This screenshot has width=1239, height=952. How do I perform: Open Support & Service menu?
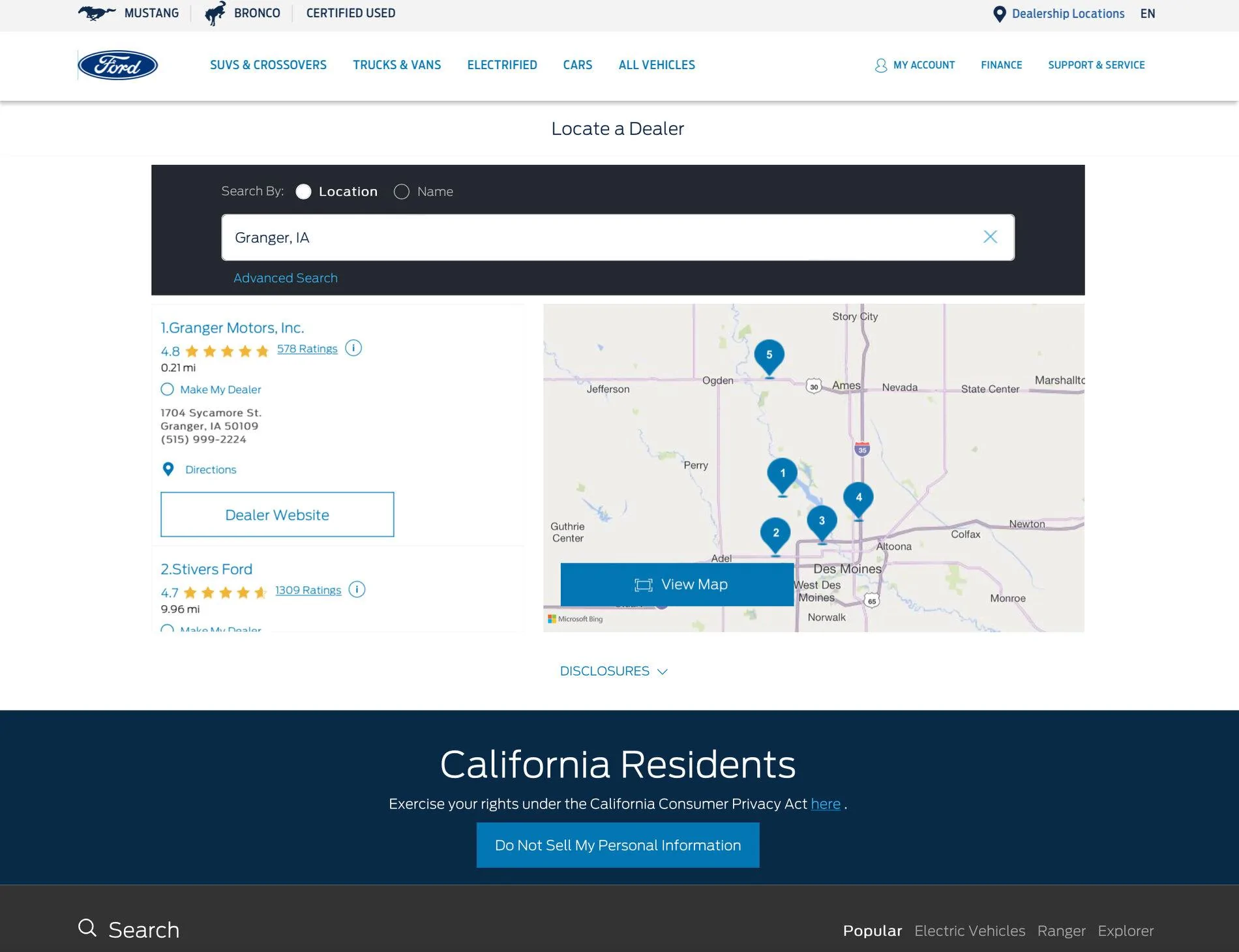click(1096, 65)
